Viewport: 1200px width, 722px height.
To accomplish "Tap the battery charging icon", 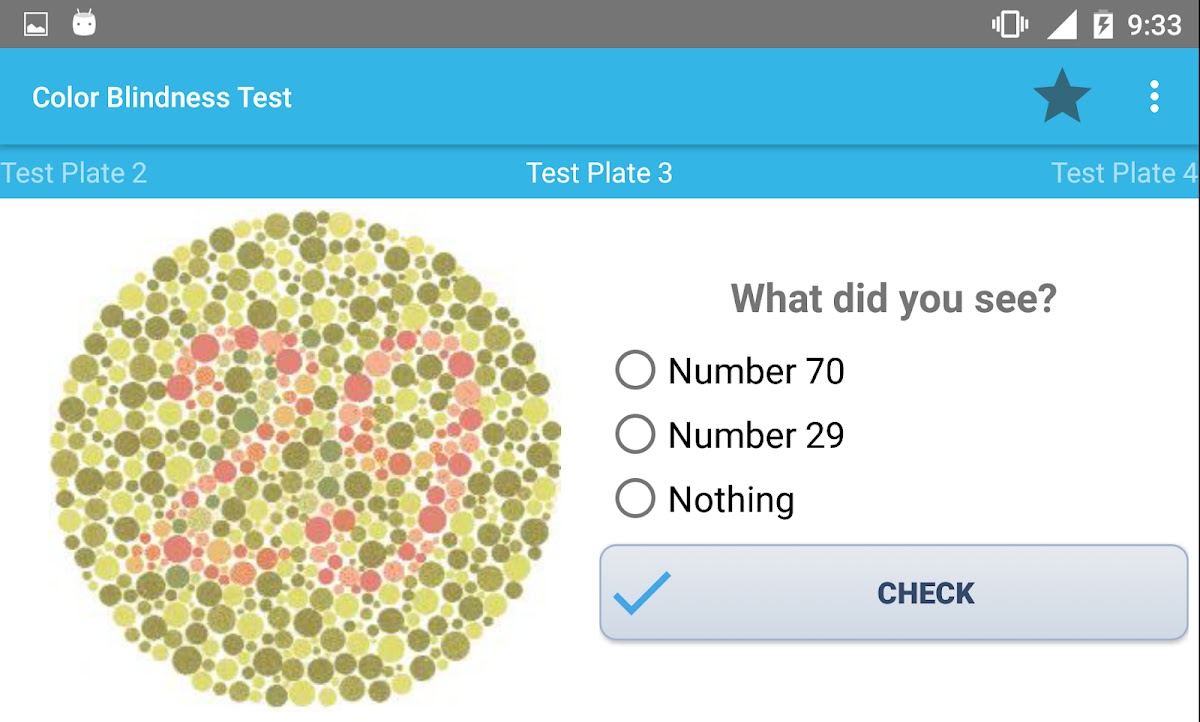I will 1103,24.
